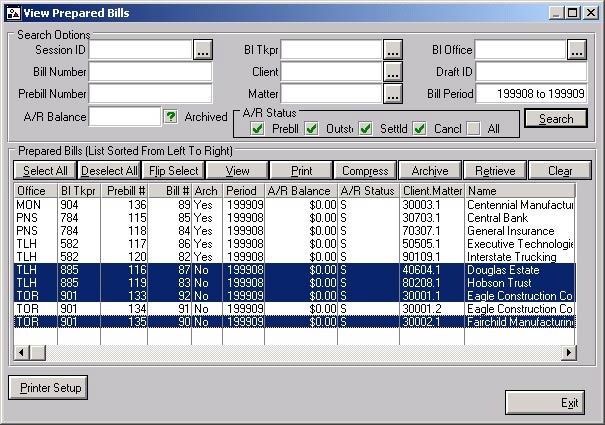Select the Eagle Construction row with matter 30001.2
The image size is (605, 425).
(294, 309)
